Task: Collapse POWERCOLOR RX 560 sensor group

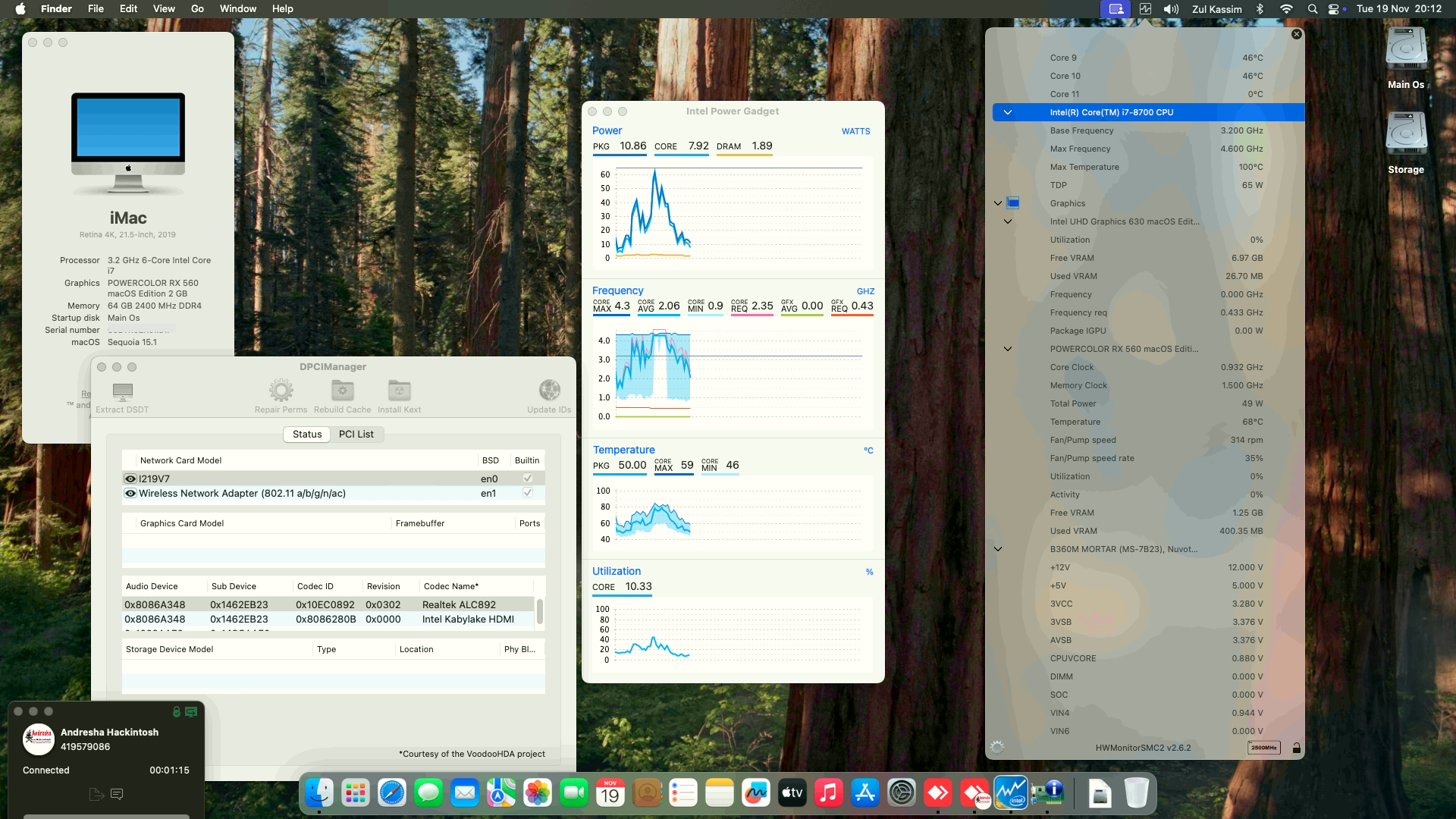Action: [x=1008, y=349]
